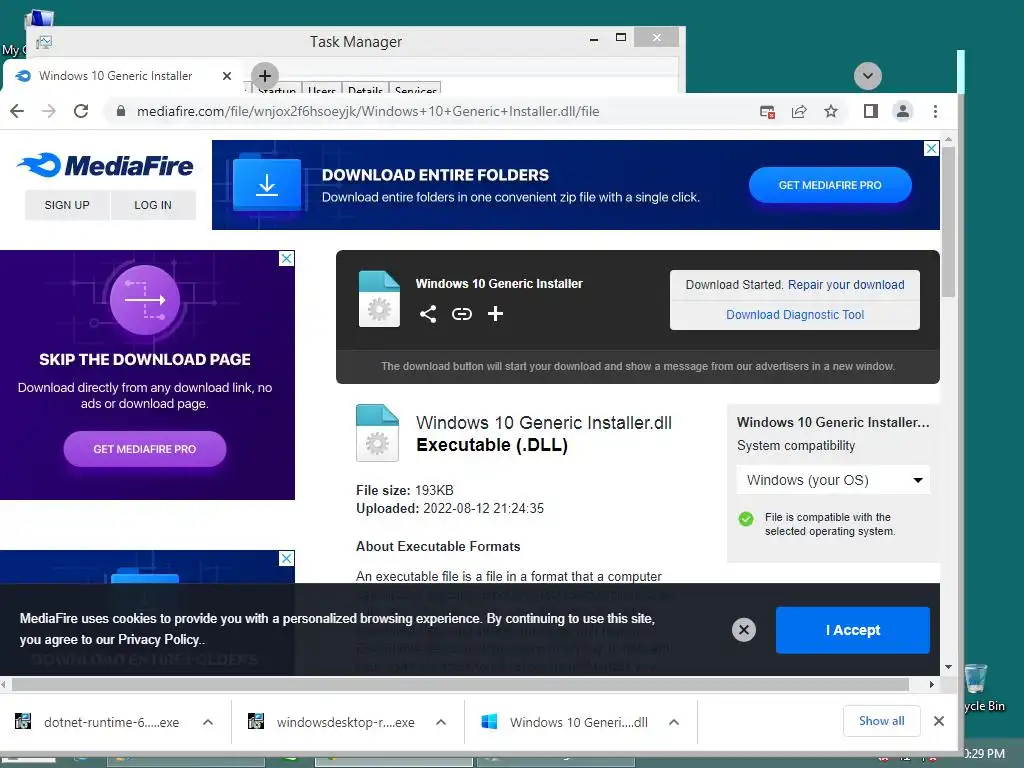Click the green compatibility check icon
Screen dimensions: 1024x768
click(746, 519)
